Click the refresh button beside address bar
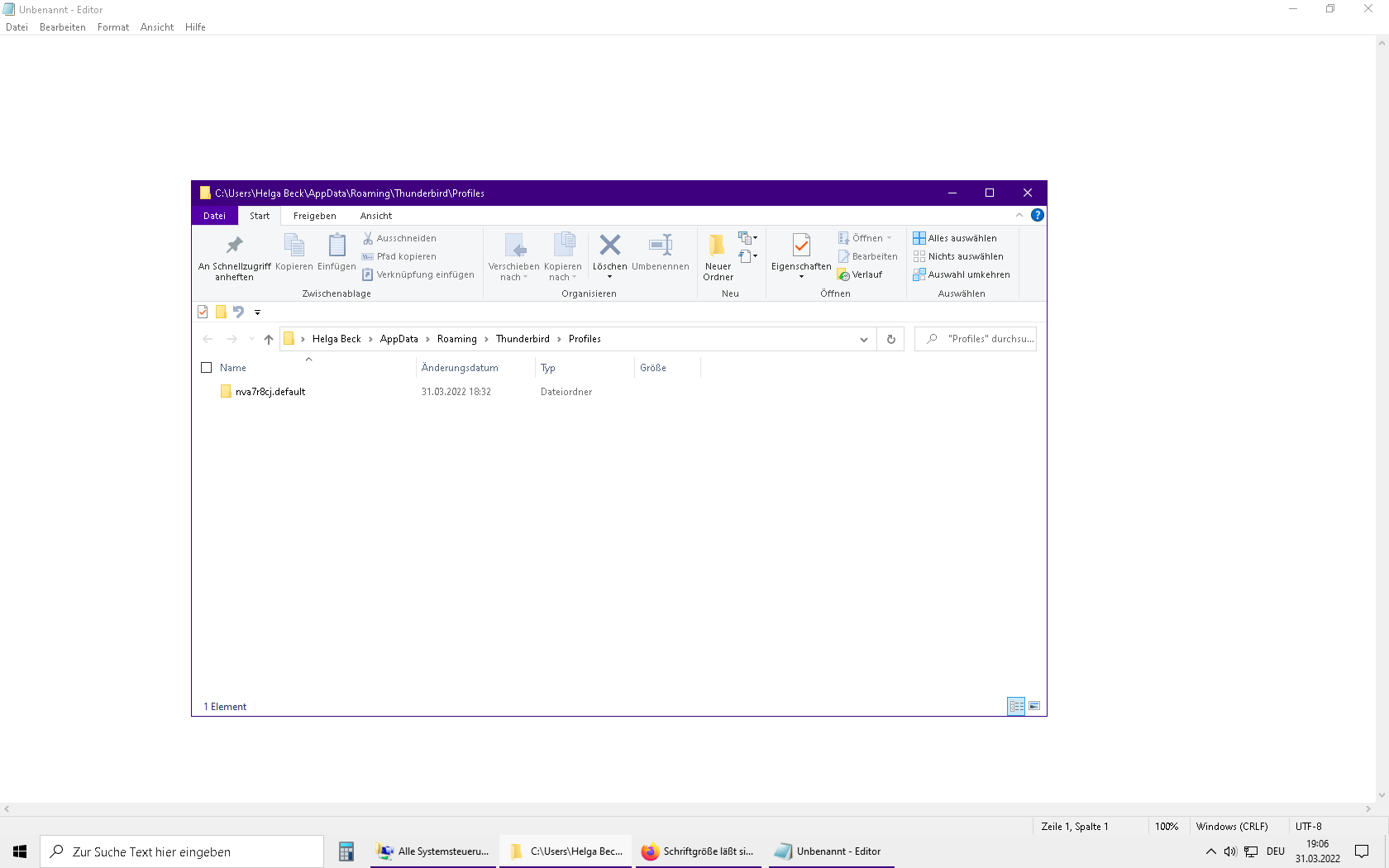Viewport: 1389px width, 868px height. point(891,339)
